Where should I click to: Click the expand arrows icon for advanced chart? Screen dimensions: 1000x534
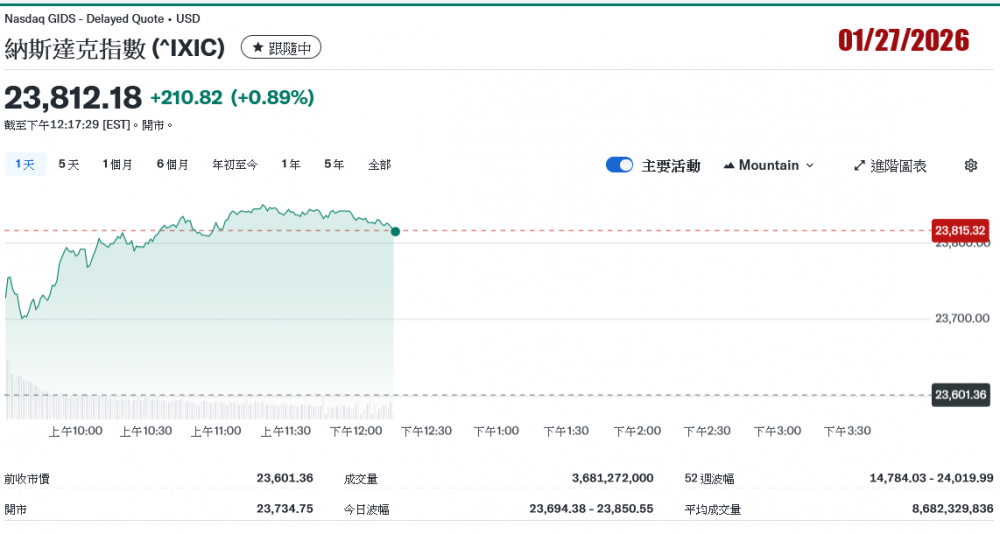pyautogui.click(x=859, y=165)
